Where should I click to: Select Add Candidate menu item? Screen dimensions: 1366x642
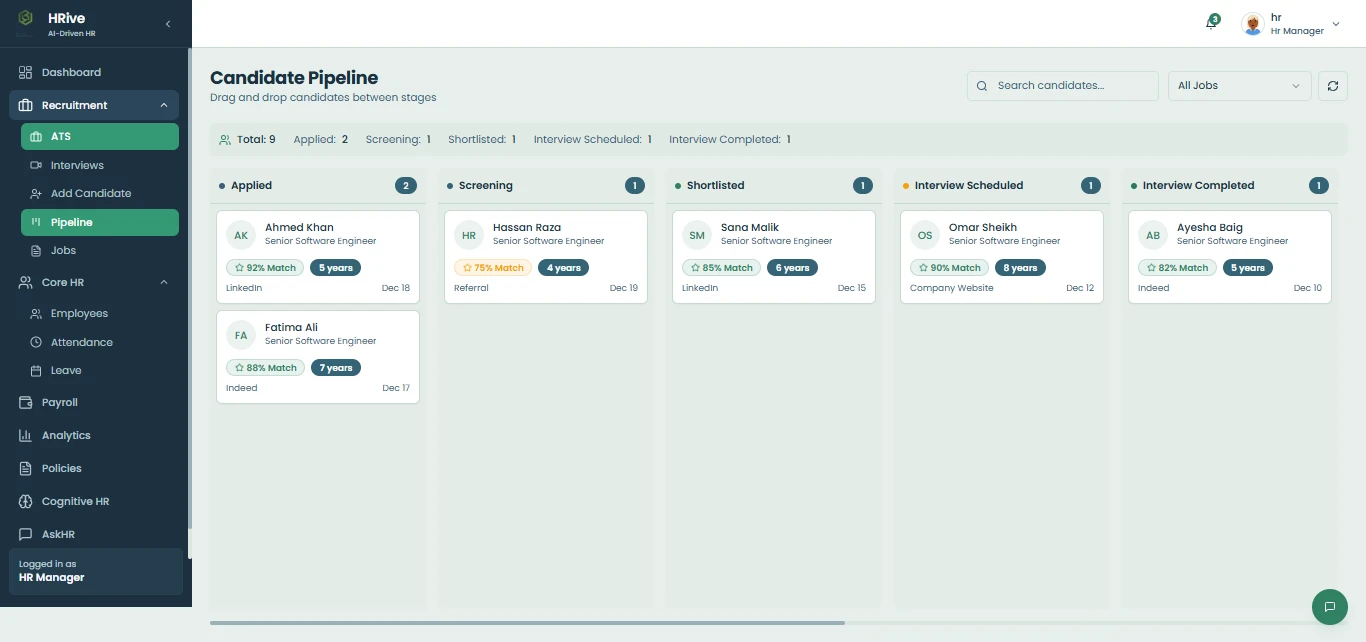(x=100, y=193)
